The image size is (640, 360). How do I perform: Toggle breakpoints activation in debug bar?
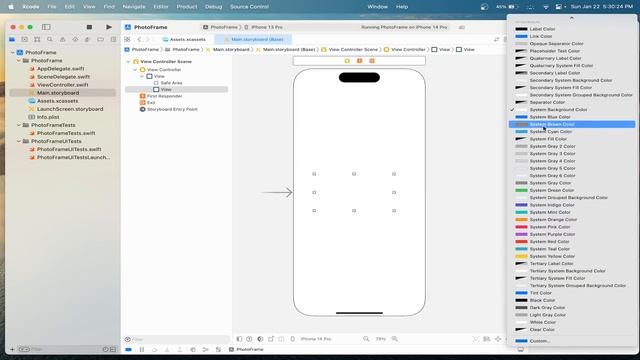(129, 349)
